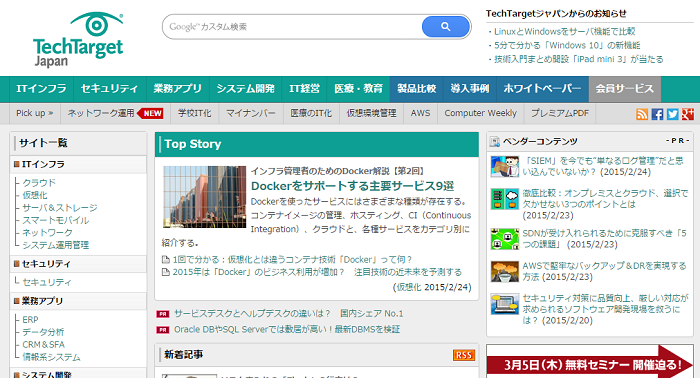
Task: Open the ネットワーク sidebar link
Action: pyautogui.click(x=47, y=233)
